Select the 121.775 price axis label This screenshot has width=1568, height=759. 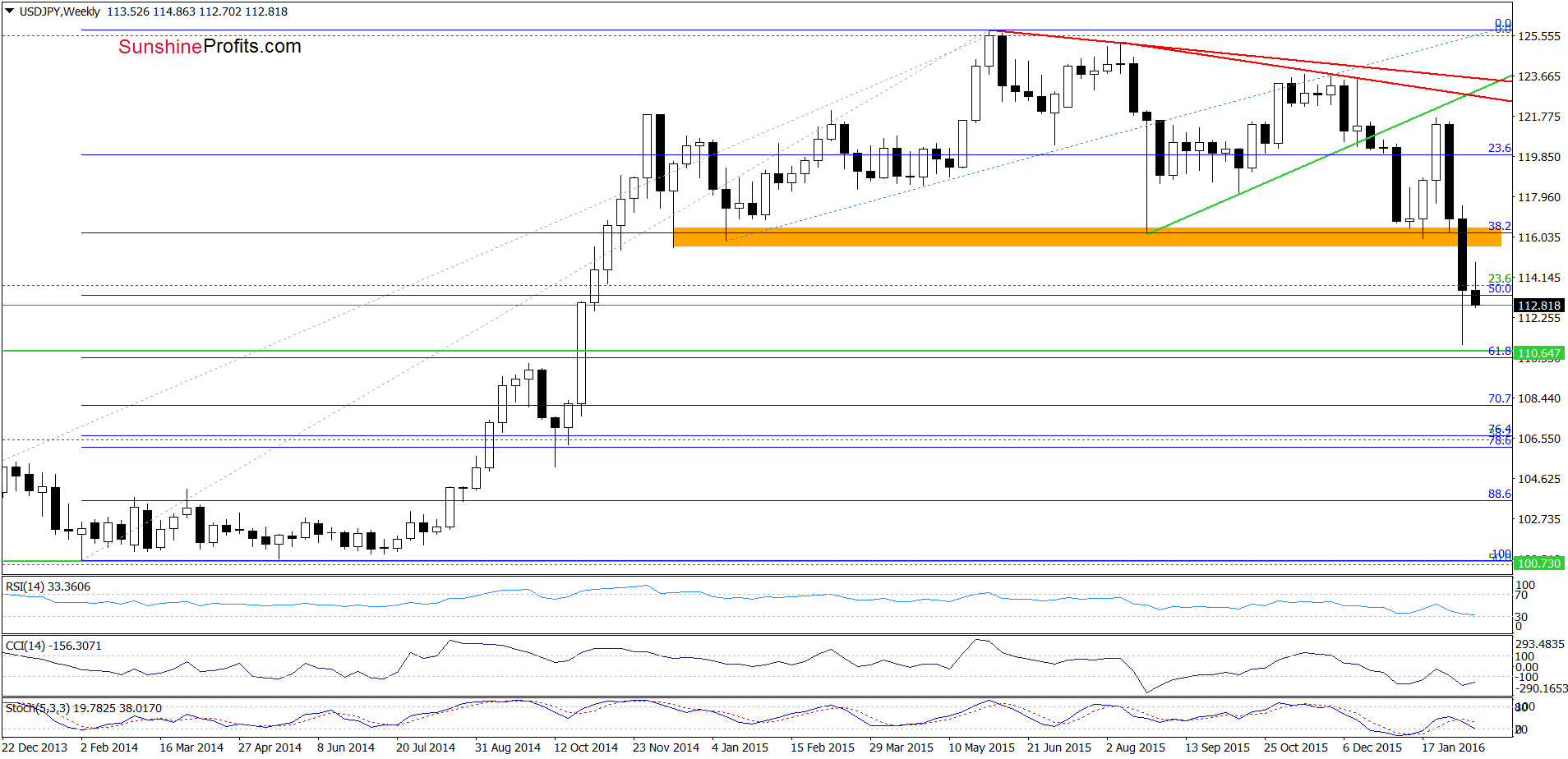point(1538,117)
